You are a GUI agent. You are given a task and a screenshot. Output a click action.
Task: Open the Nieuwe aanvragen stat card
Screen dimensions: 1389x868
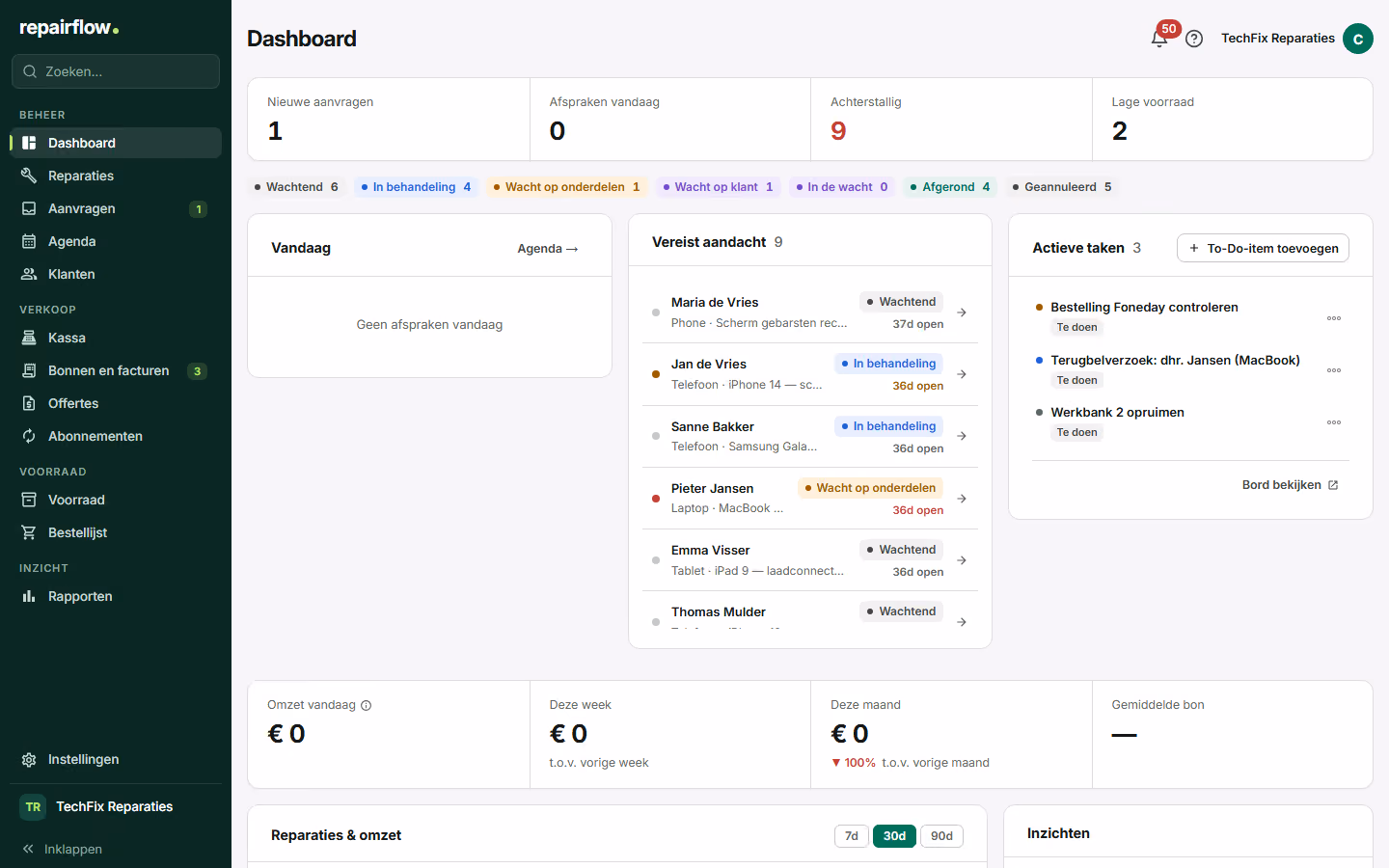tap(389, 120)
